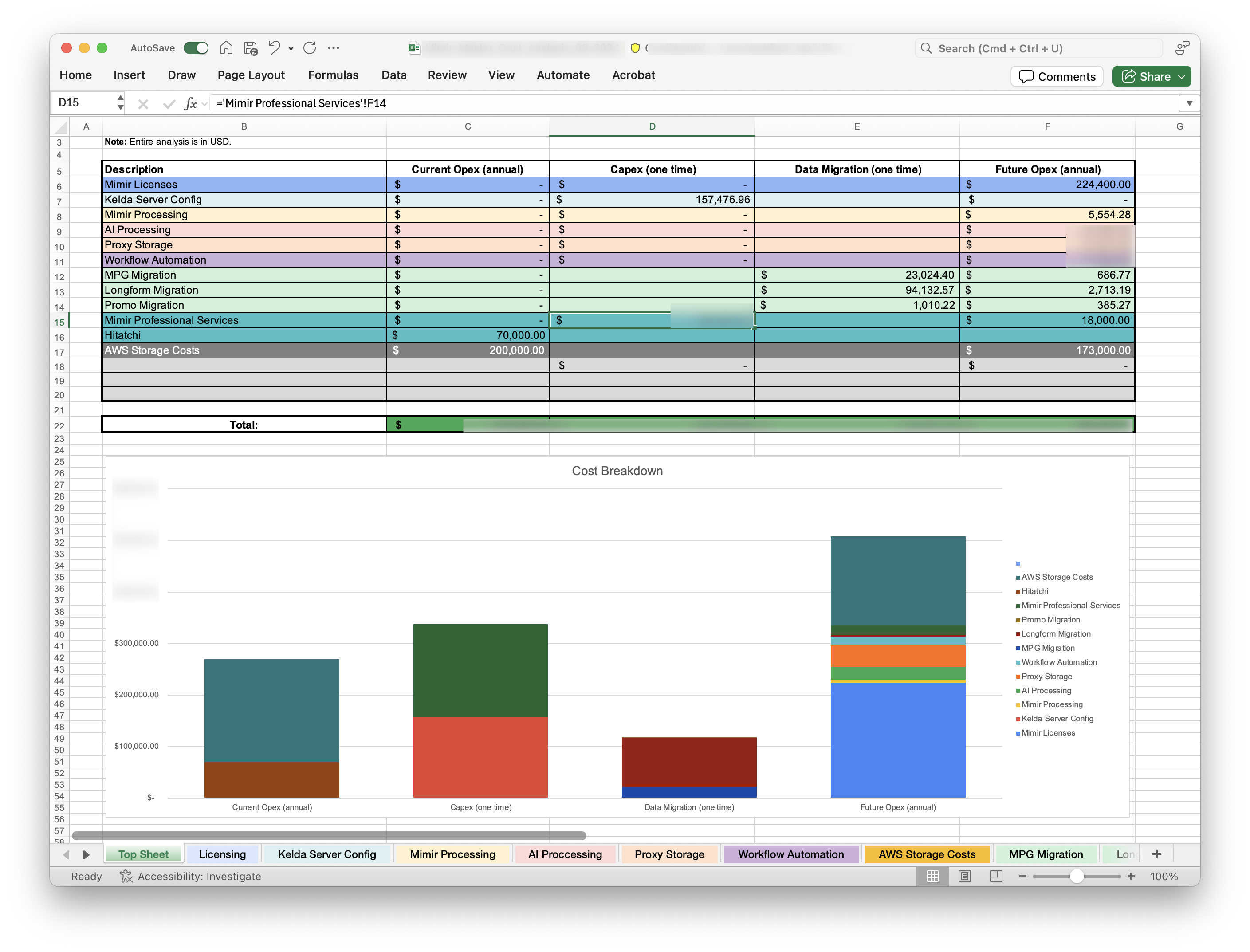1250x952 pixels.
Task: Open the Automate tab
Action: (563, 75)
